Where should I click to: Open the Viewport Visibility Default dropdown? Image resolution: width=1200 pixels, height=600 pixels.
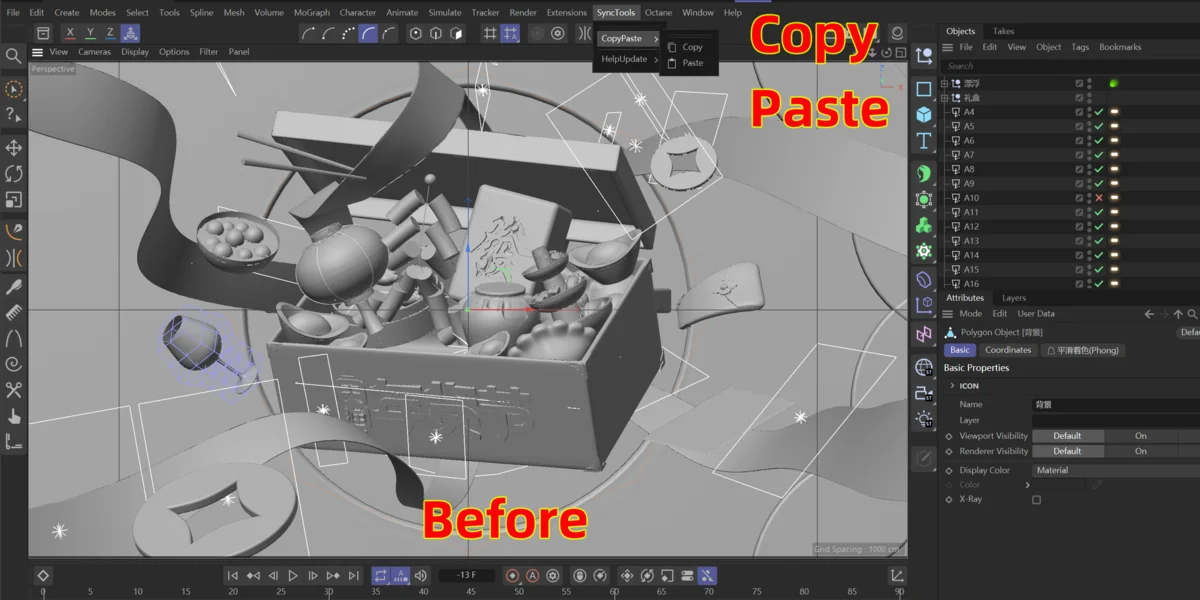1068,435
